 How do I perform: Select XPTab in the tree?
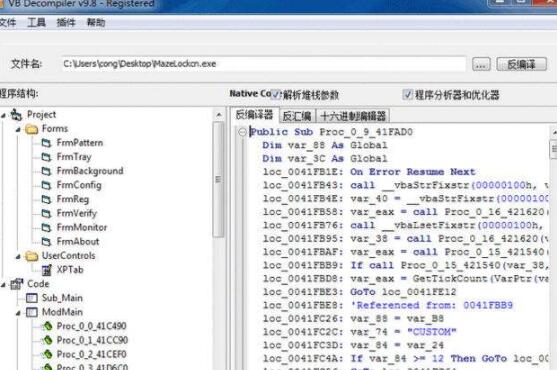(70, 270)
